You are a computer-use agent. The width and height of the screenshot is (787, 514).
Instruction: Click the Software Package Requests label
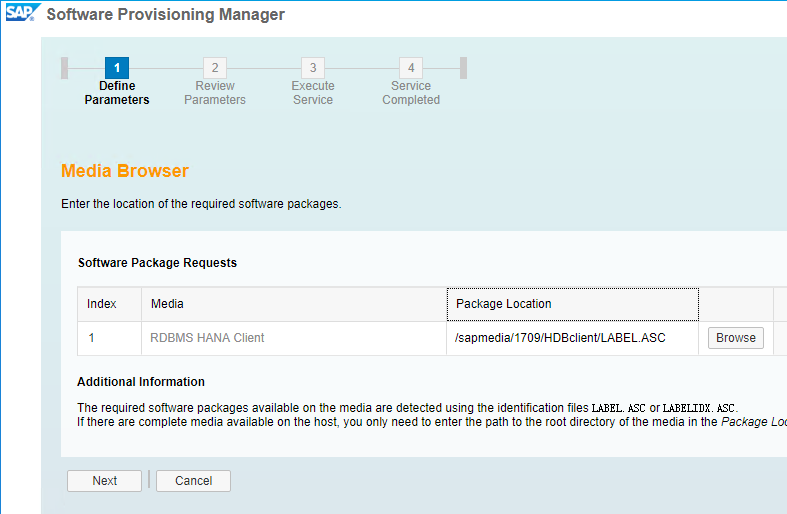coord(157,263)
